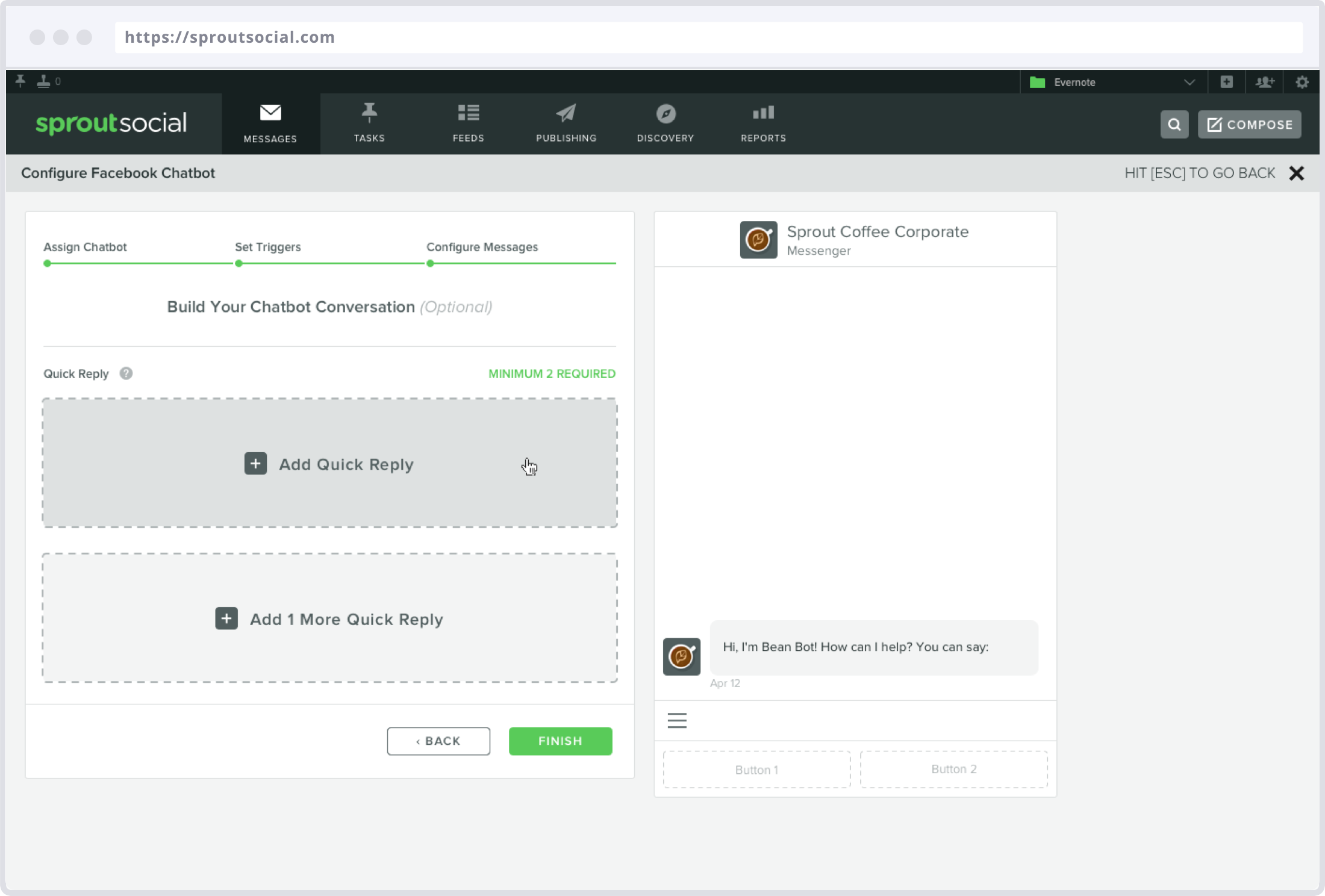
Task: Open the Publishing tab
Action: pos(566,124)
